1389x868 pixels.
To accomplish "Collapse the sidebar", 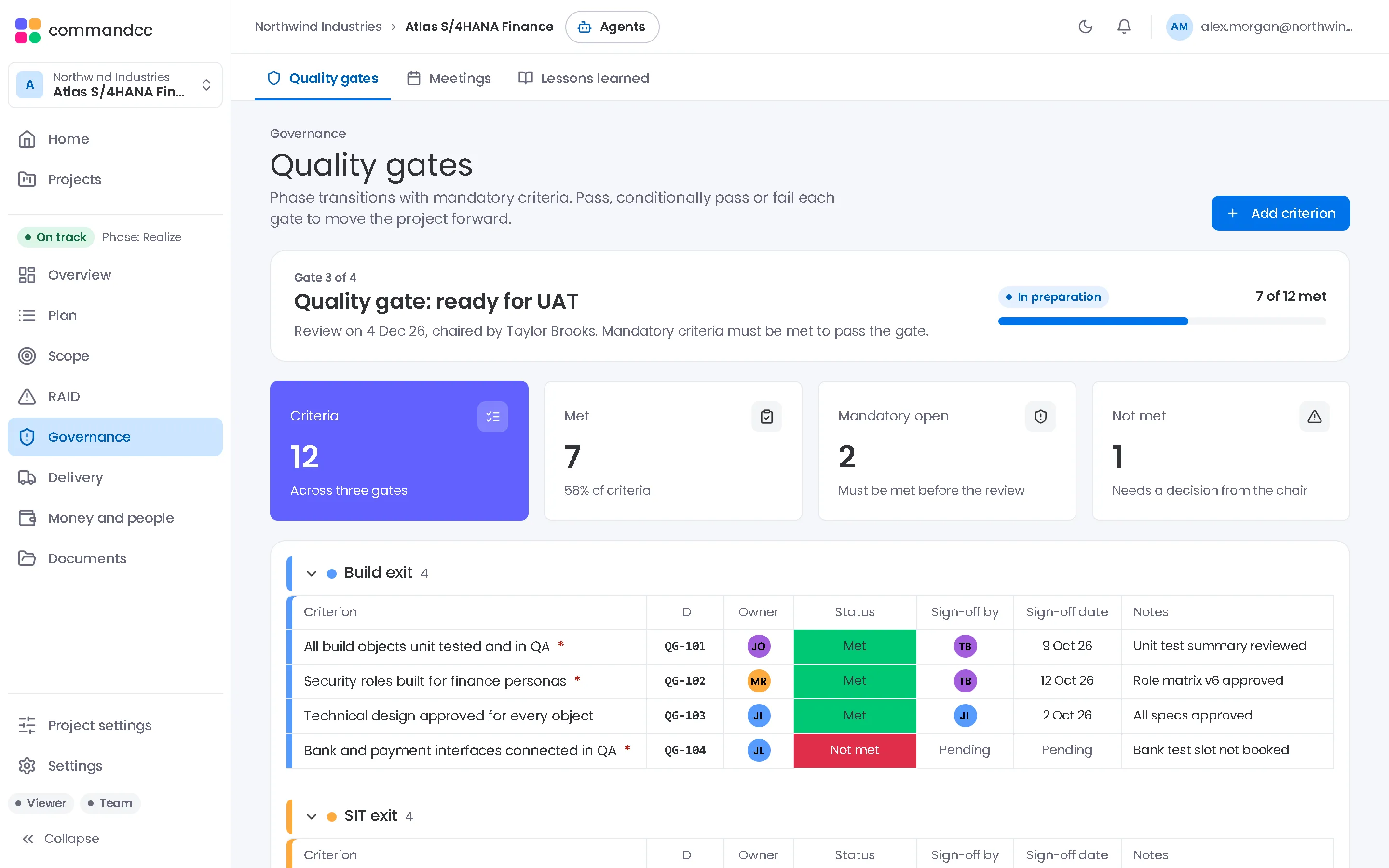I will [x=60, y=839].
